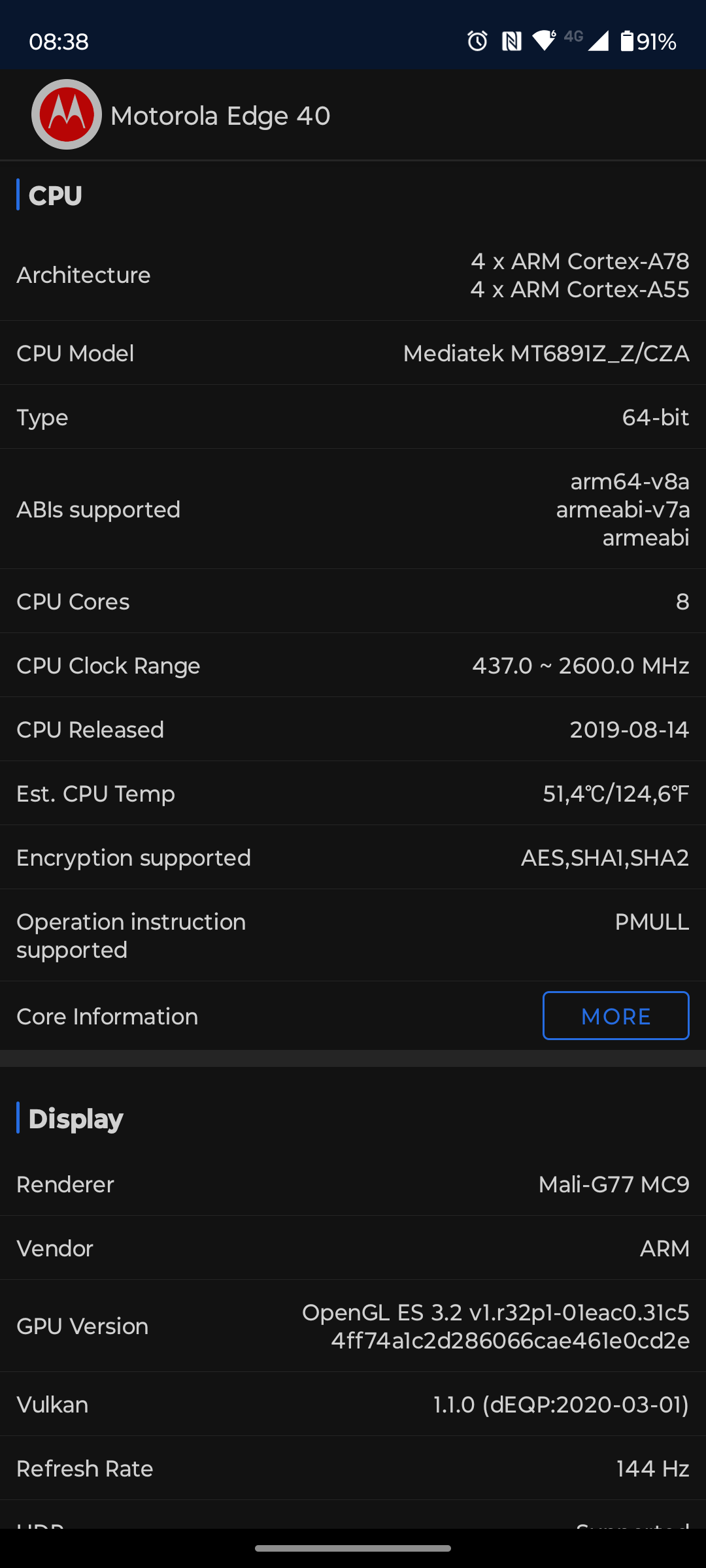
Task: Tap the NFC status bar icon
Action: pos(511,41)
